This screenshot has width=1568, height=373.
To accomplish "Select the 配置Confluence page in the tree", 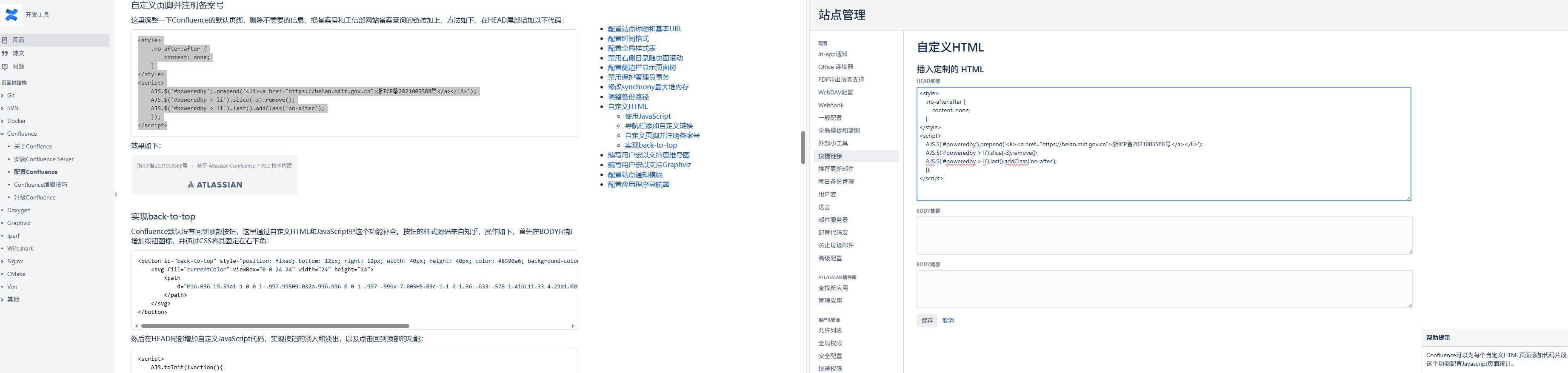I will click(36, 172).
